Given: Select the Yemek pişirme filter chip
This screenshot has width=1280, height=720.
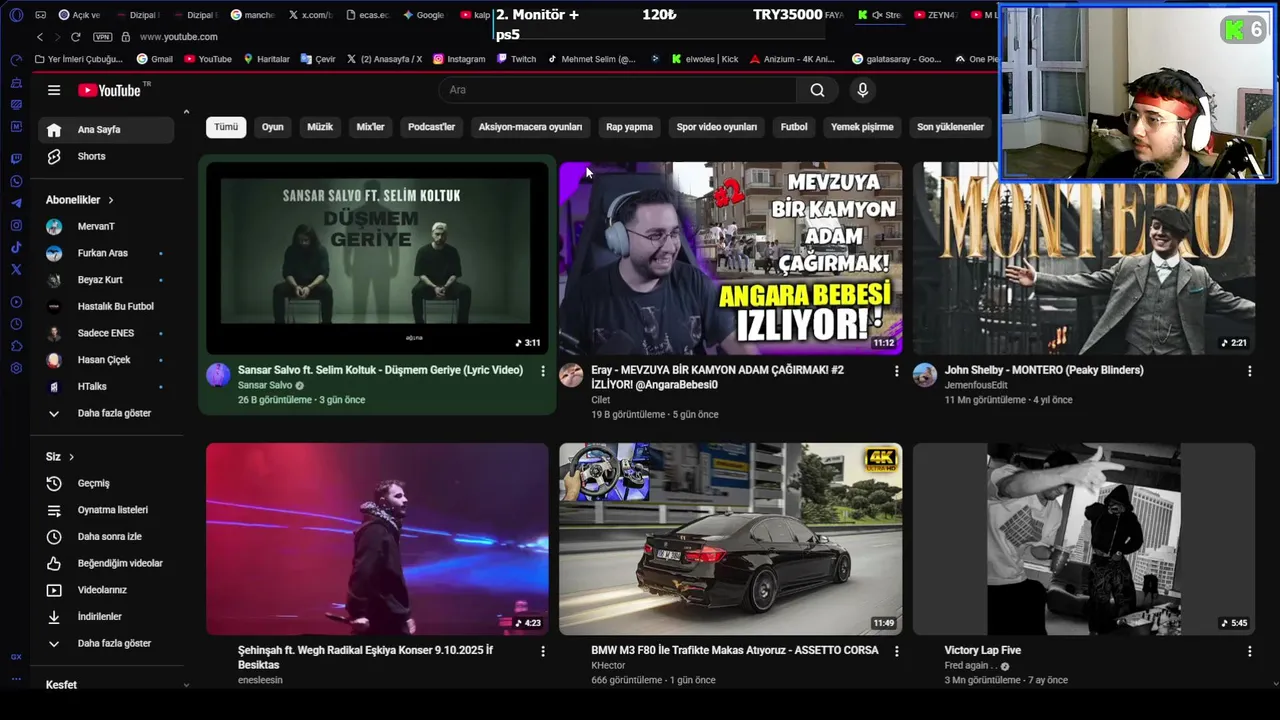Looking at the screenshot, I should pyautogui.click(x=862, y=127).
